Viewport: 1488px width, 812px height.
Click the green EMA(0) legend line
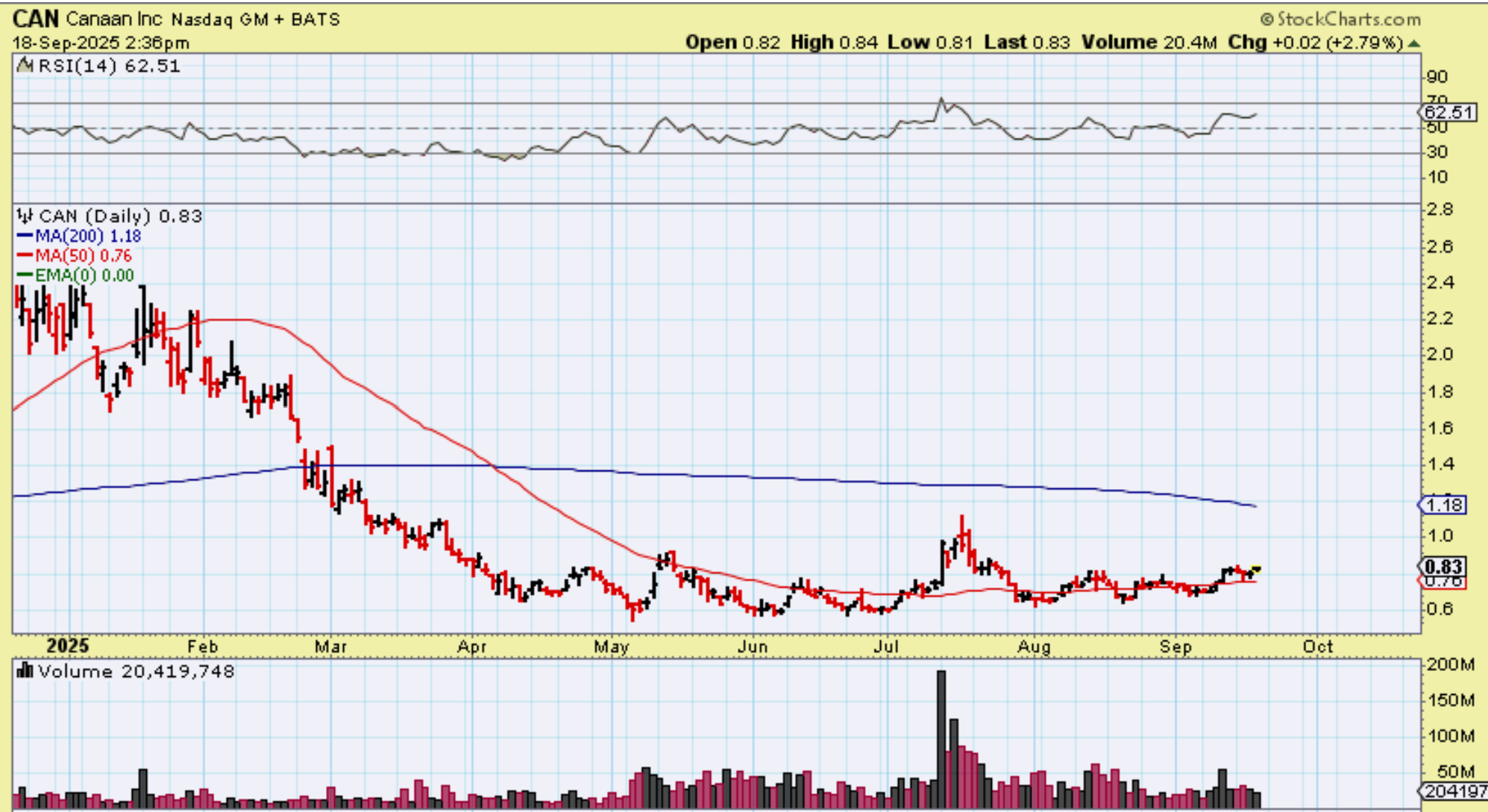tap(25, 275)
